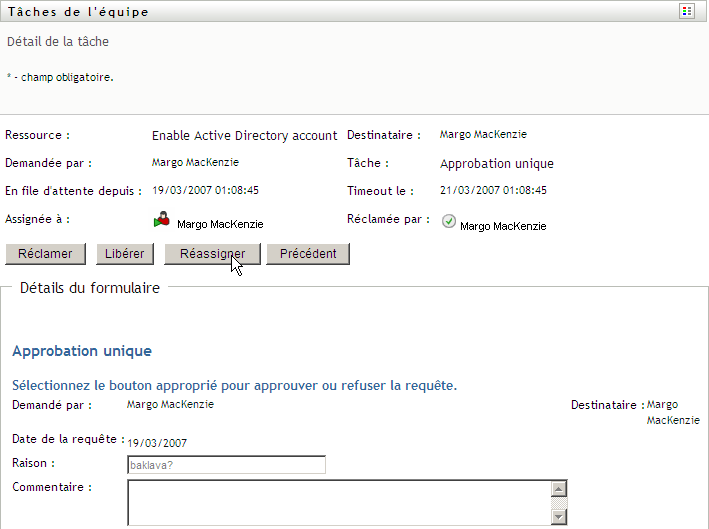Click the green claimed checkmark icon
The image size is (709, 529).
pos(449,222)
